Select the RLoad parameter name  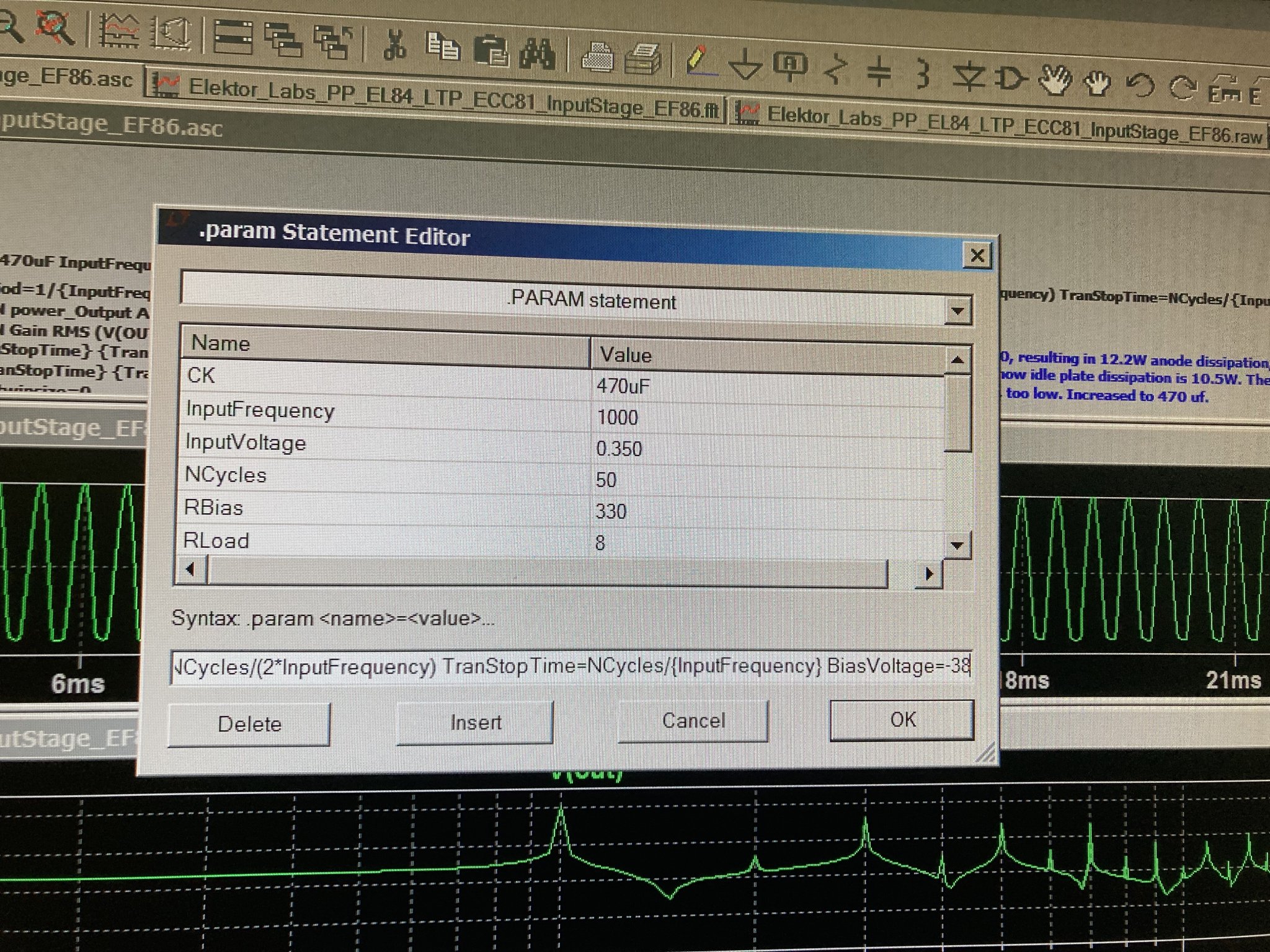pos(216,540)
